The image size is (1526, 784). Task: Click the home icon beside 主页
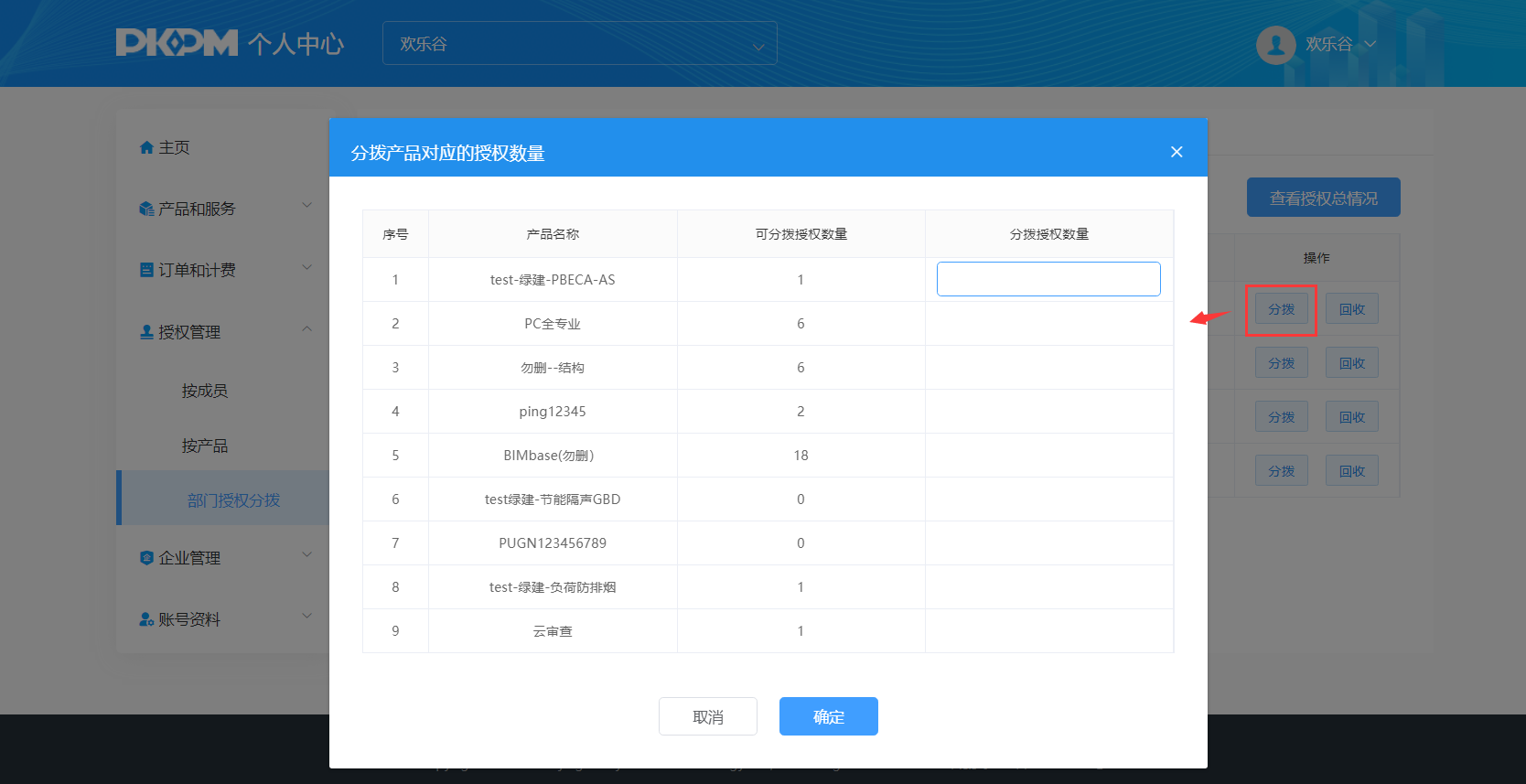click(x=146, y=147)
